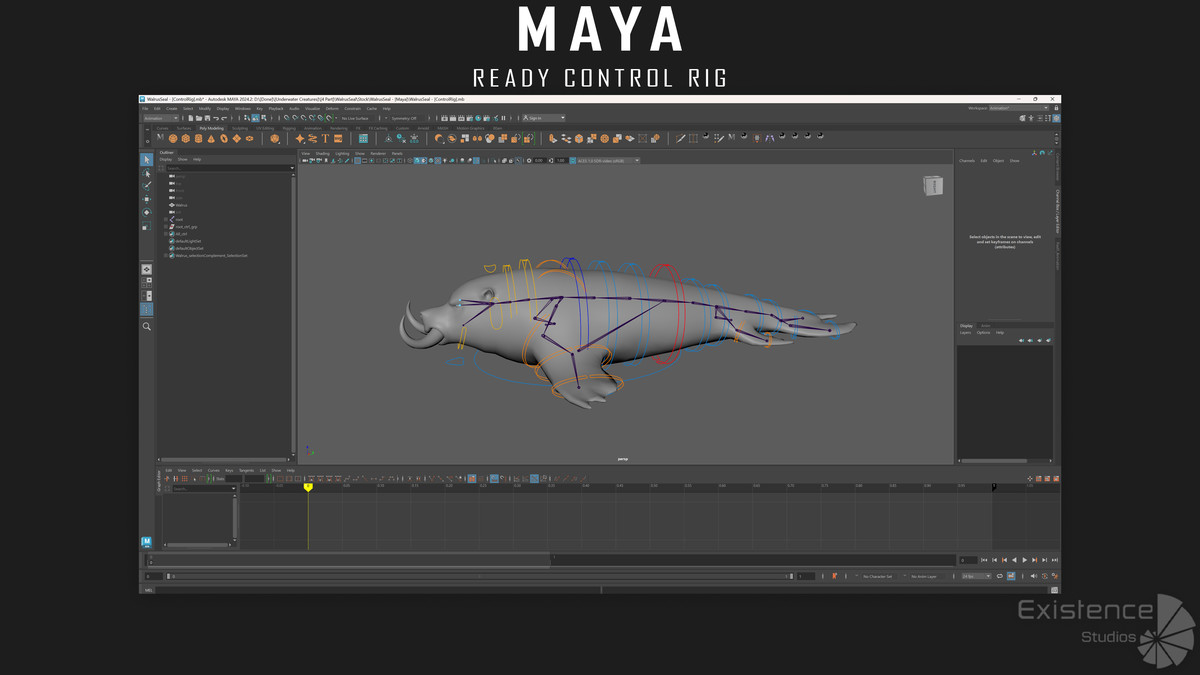Select the arrow Select tool in toolbox
The width and height of the screenshot is (1200, 675).
pyautogui.click(x=146, y=160)
